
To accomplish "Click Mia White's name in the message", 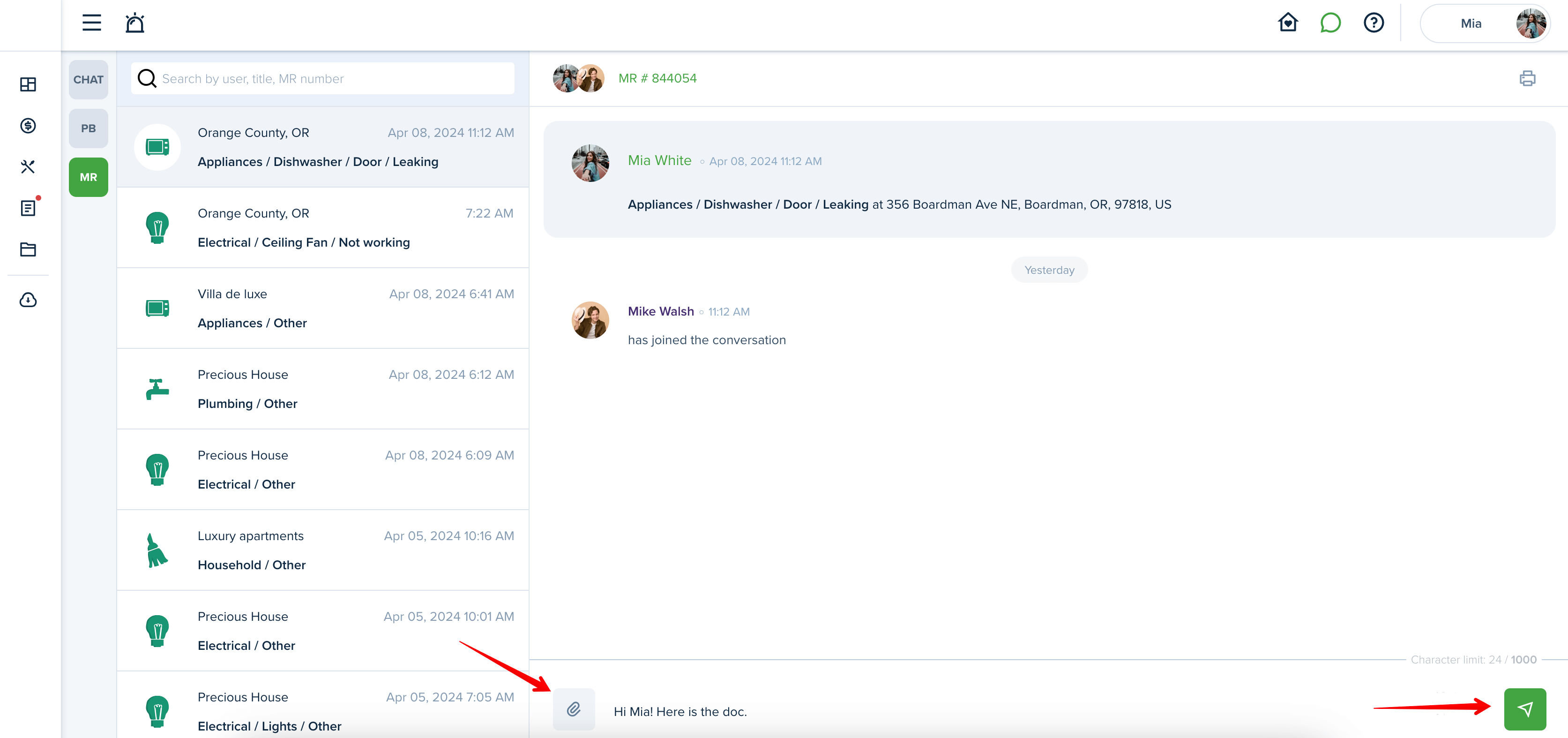I will (x=659, y=160).
